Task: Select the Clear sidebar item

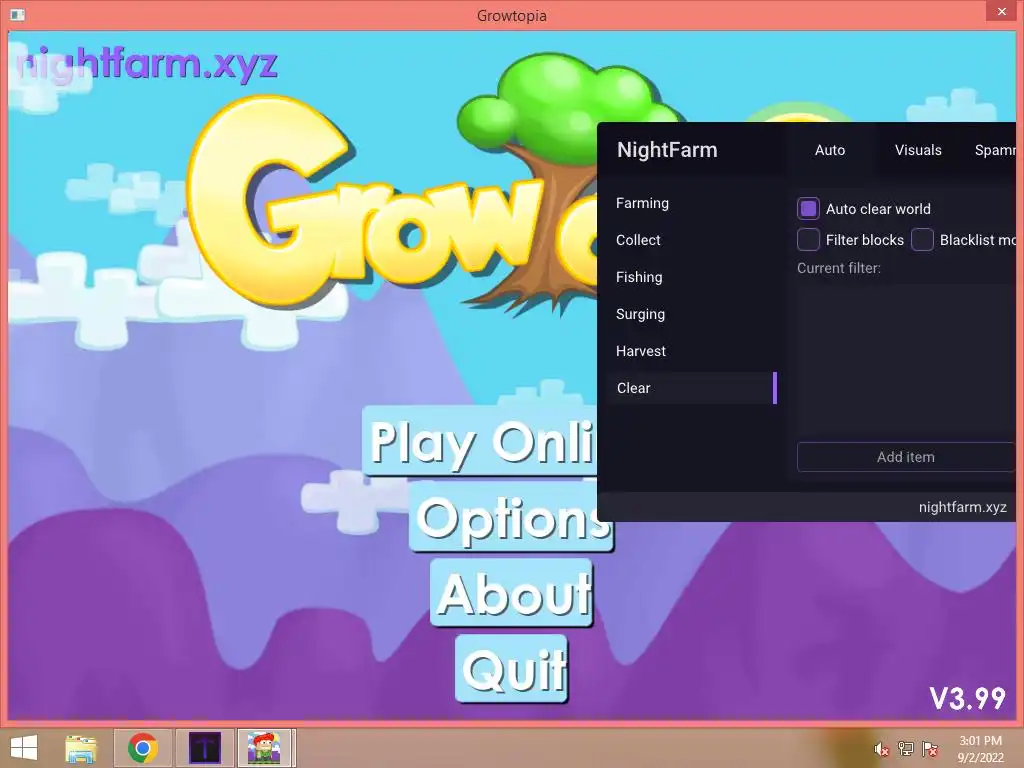Action: (x=694, y=388)
